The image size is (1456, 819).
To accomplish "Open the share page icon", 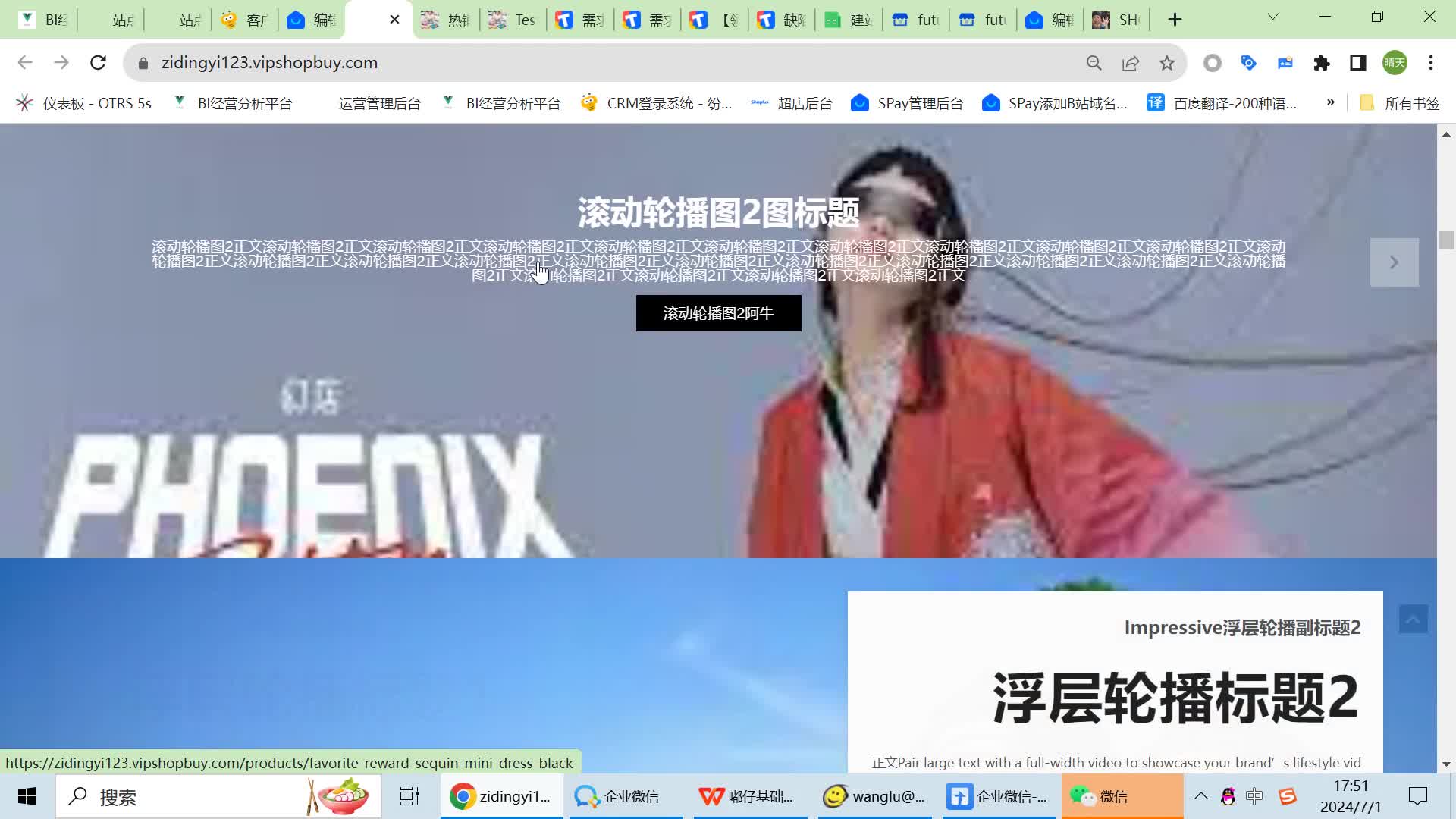I will 1131,63.
